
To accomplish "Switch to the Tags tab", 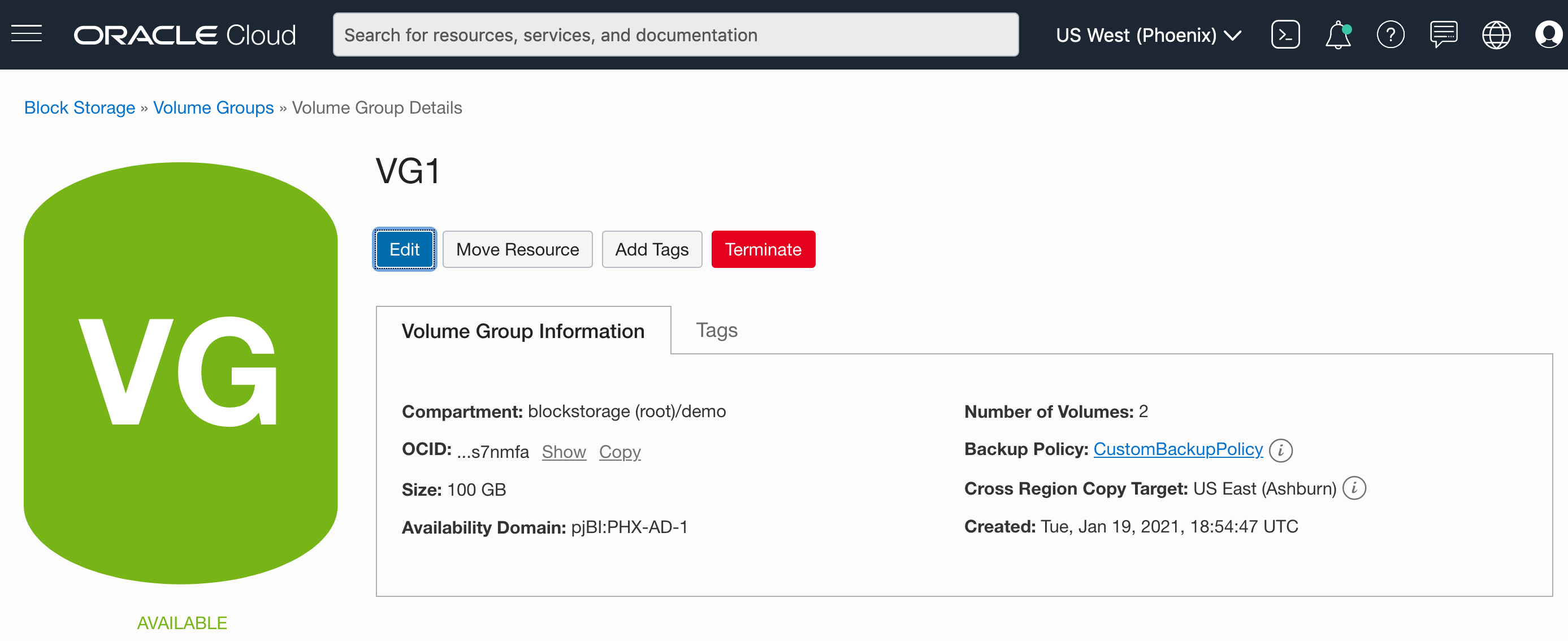I will [x=716, y=330].
